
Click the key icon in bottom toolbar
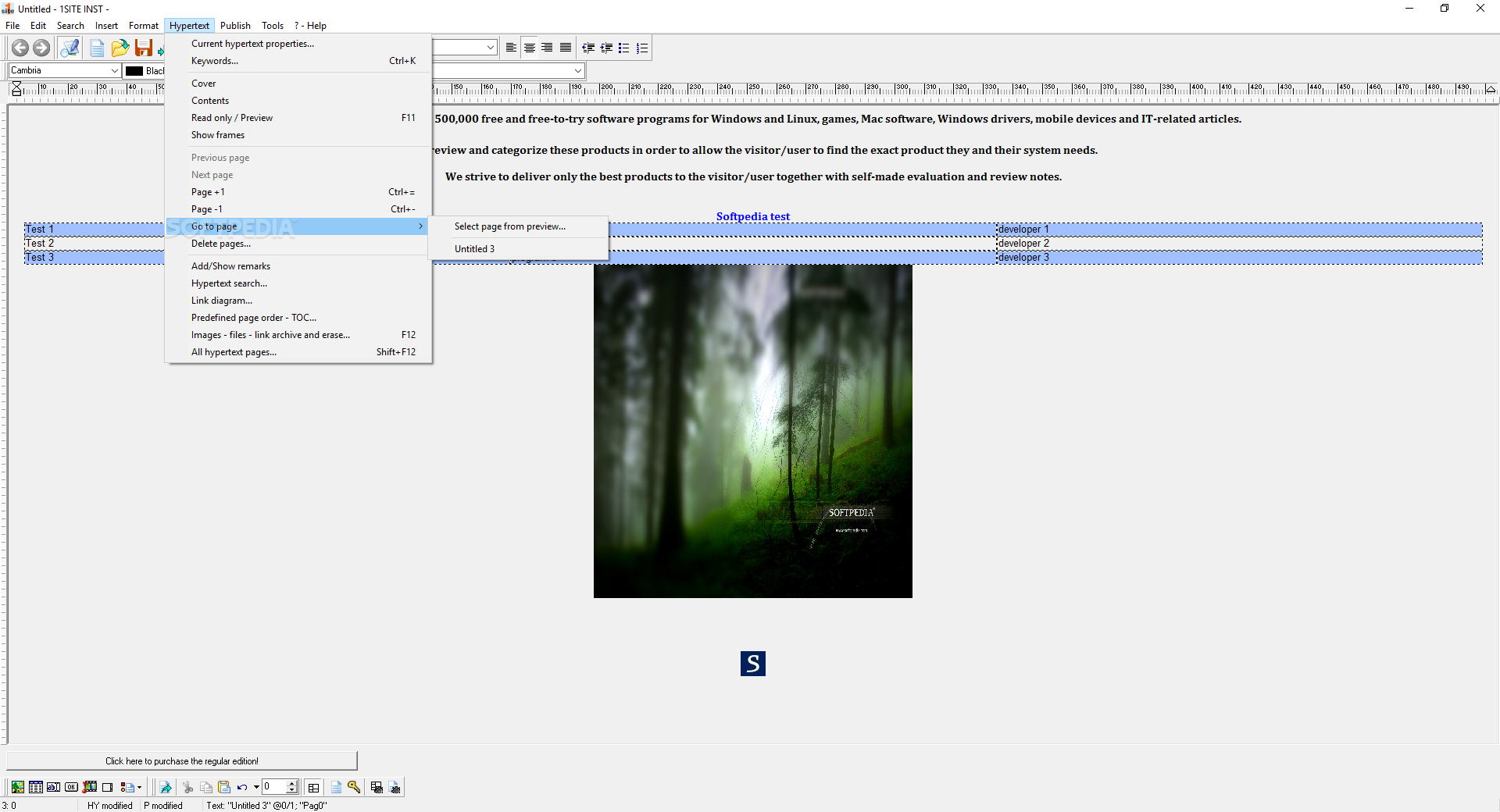(354, 787)
